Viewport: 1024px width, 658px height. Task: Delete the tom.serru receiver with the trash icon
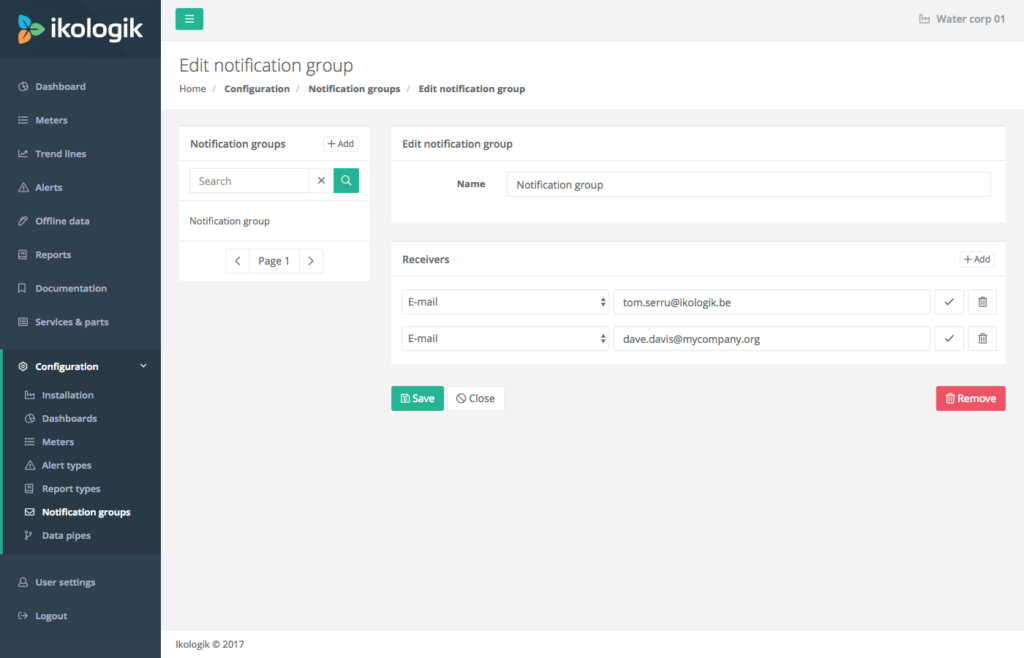[982, 302]
